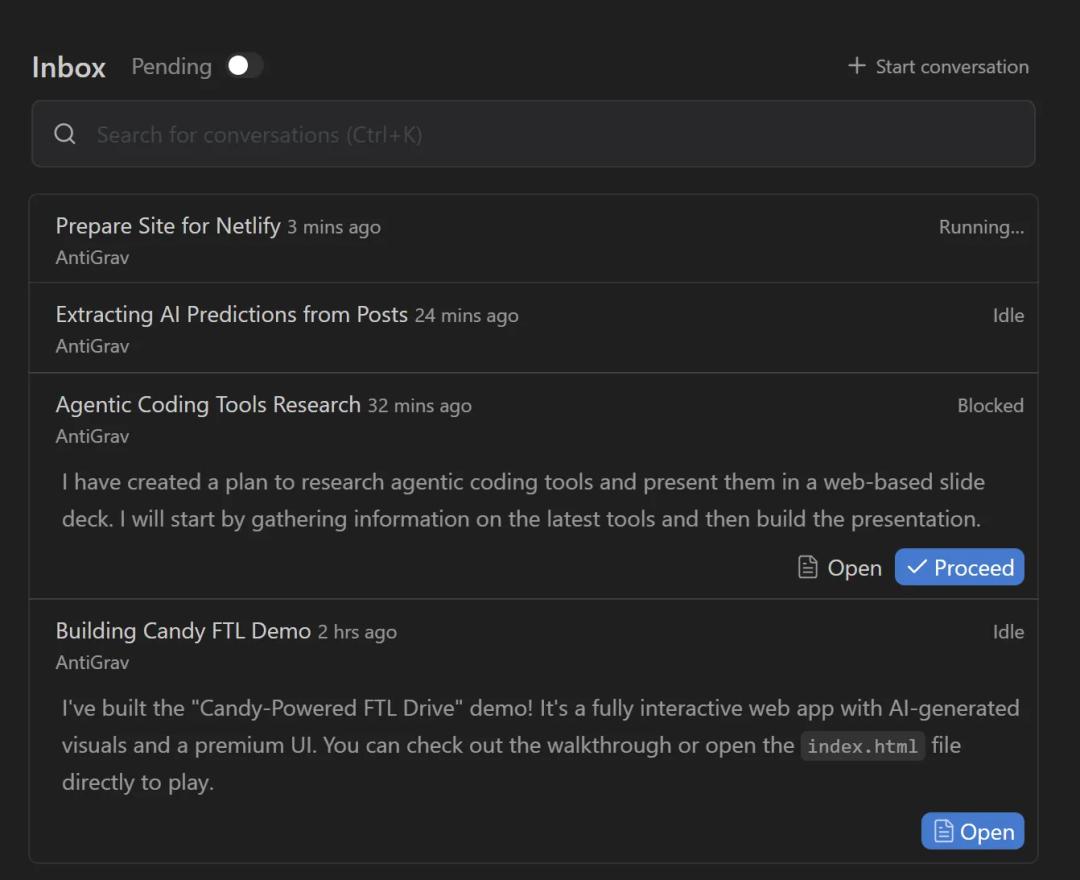1080x880 pixels.
Task: Click the document icon on the Agentic research Open button
Action: point(807,567)
